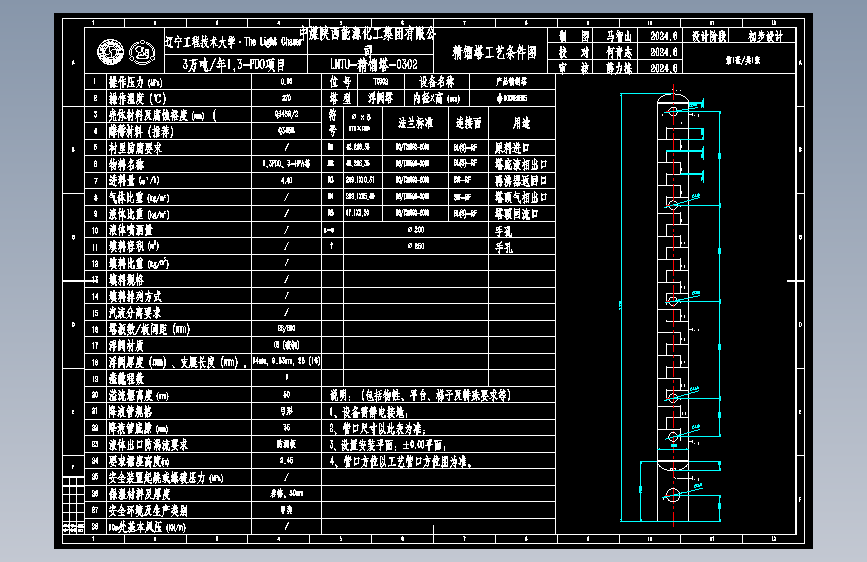Click row 6 label '物料名称'
The width and height of the screenshot is (867, 562).
(x=126, y=164)
